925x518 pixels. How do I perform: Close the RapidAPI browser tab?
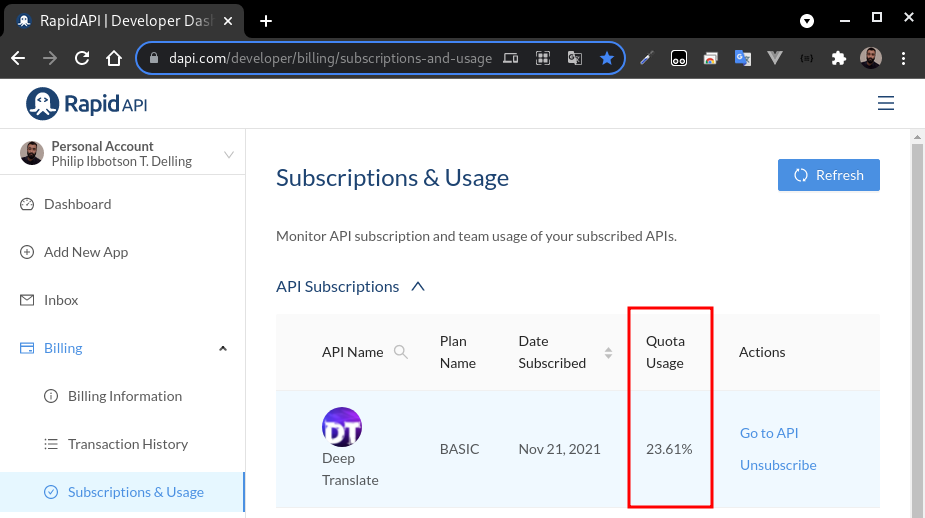tap(228, 21)
